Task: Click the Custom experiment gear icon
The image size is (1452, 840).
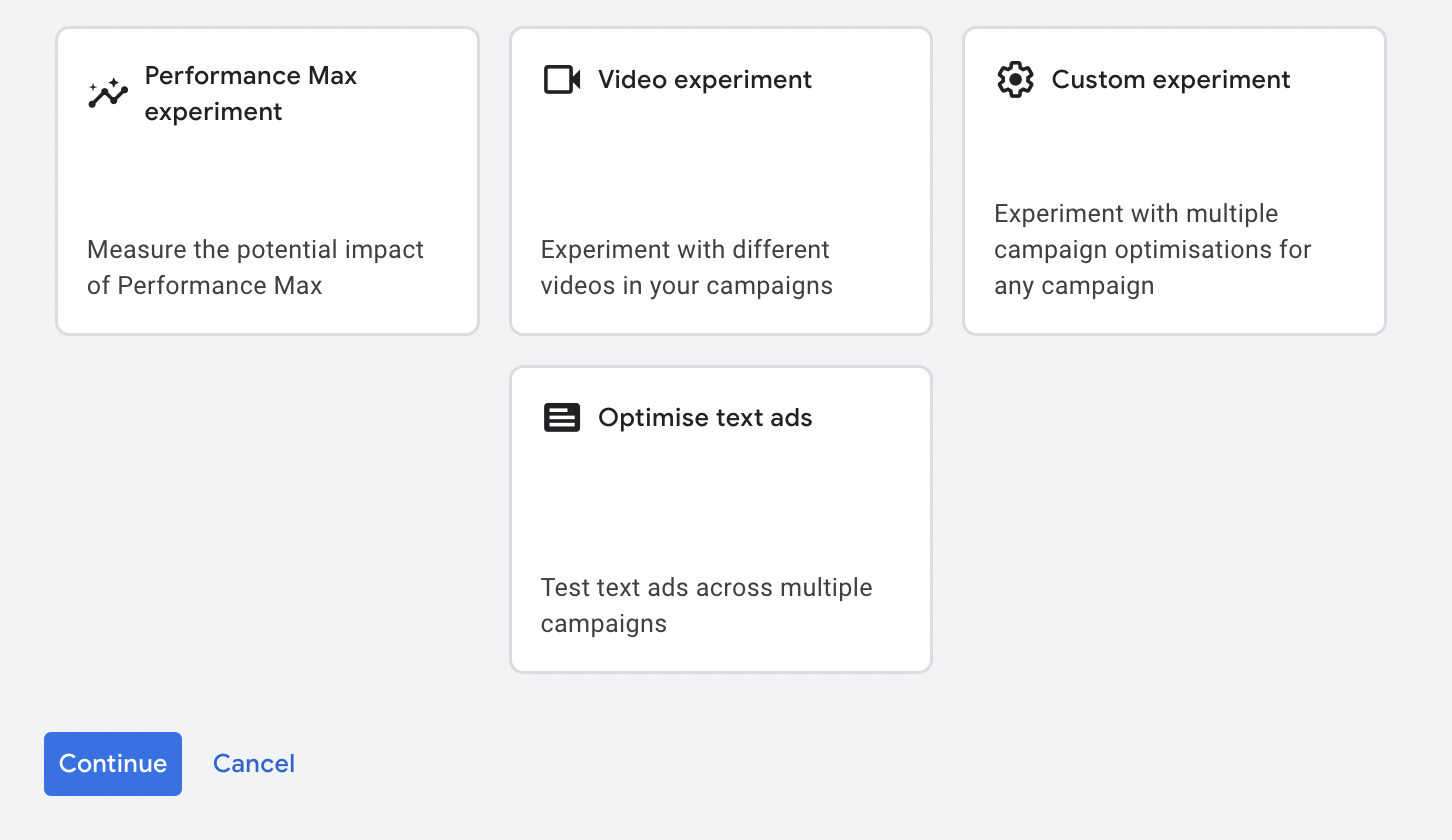Action: 1015,80
